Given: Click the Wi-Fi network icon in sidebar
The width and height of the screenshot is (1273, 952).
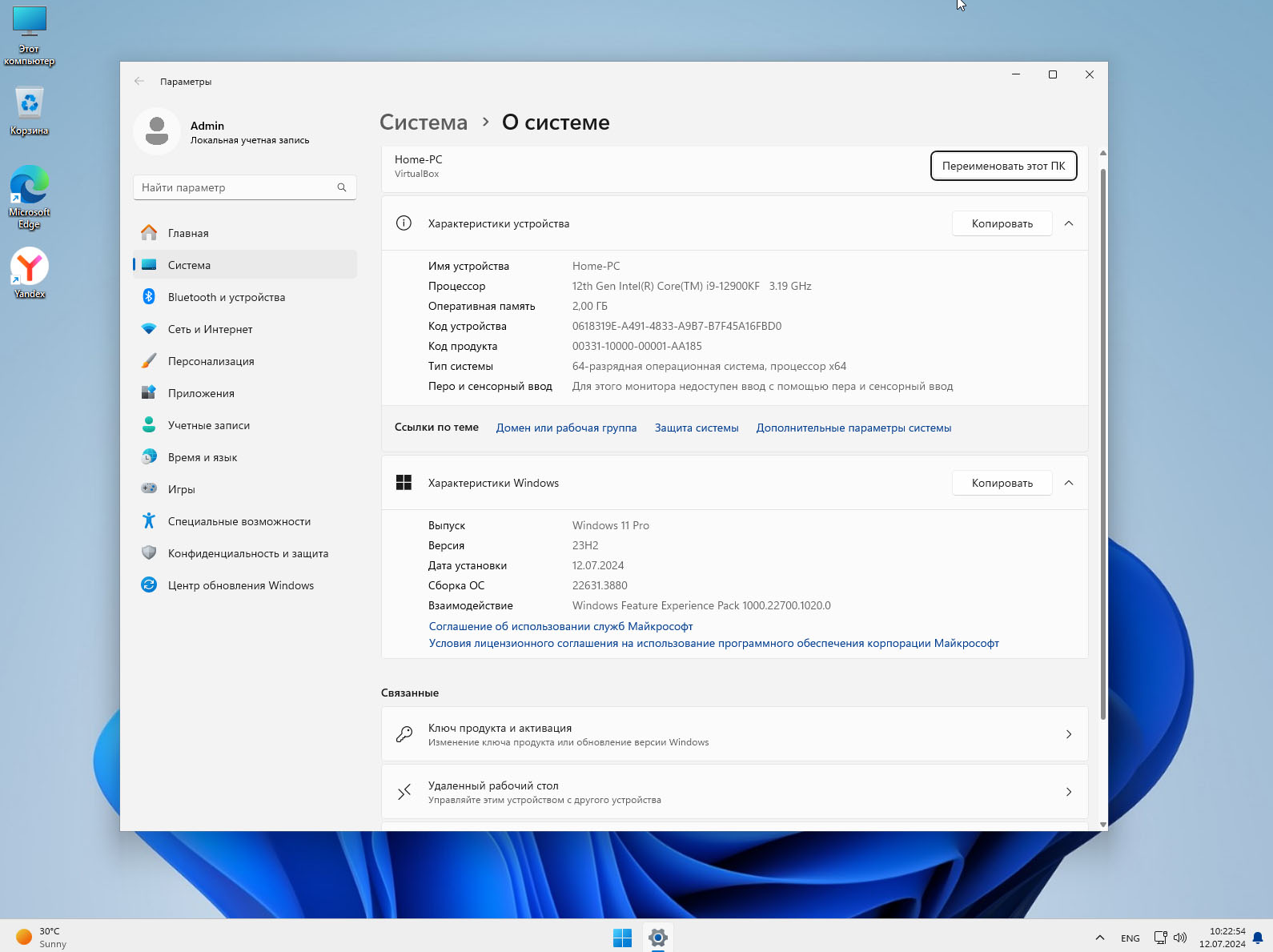Looking at the screenshot, I should [149, 329].
